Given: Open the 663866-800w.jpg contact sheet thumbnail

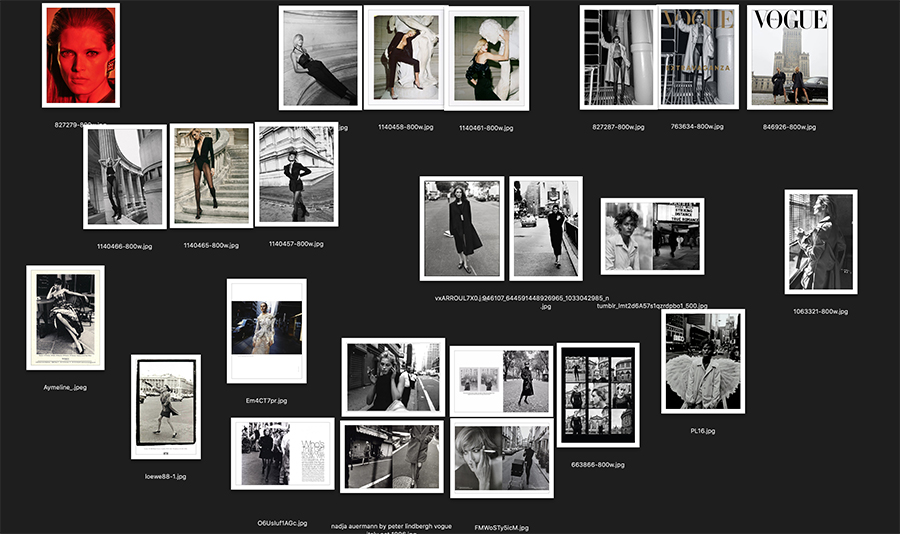Looking at the screenshot, I should point(598,395).
